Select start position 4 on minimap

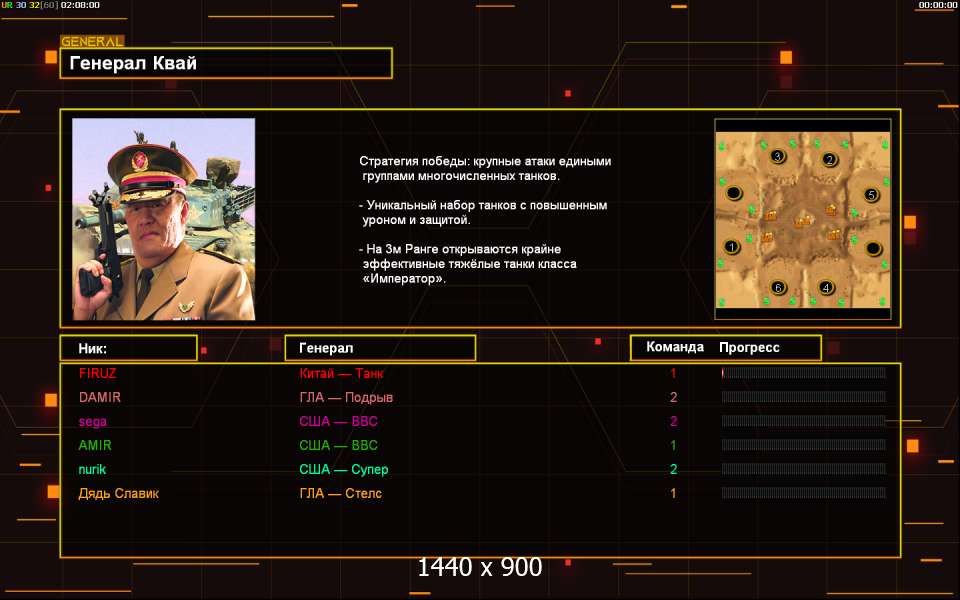[826, 287]
